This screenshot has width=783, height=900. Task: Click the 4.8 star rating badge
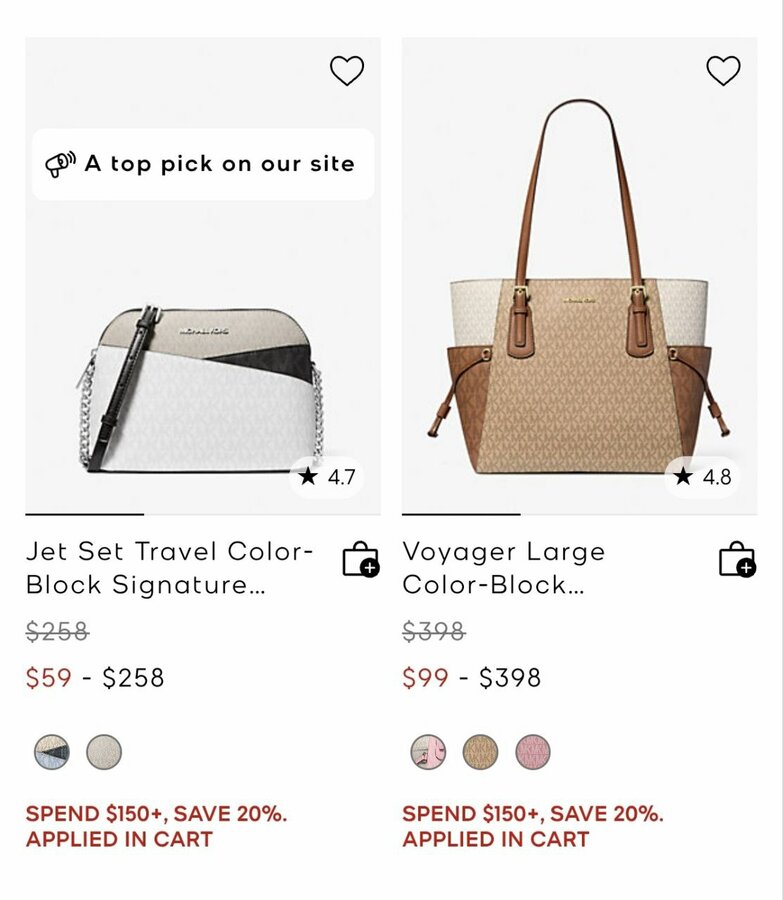[x=703, y=477]
